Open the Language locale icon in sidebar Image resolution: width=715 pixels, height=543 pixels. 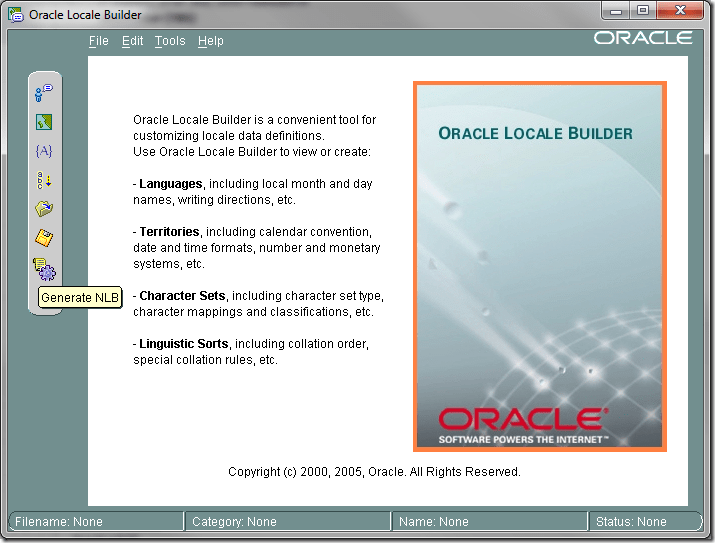click(x=44, y=93)
